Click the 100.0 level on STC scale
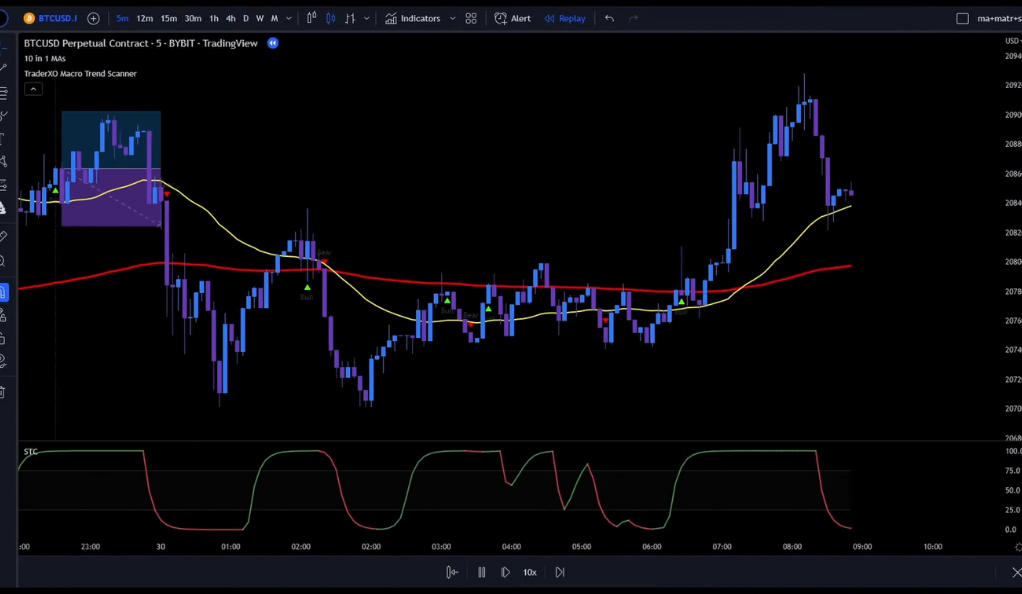Image resolution: width=1022 pixels, height=594 pixels. (1012, 451)
